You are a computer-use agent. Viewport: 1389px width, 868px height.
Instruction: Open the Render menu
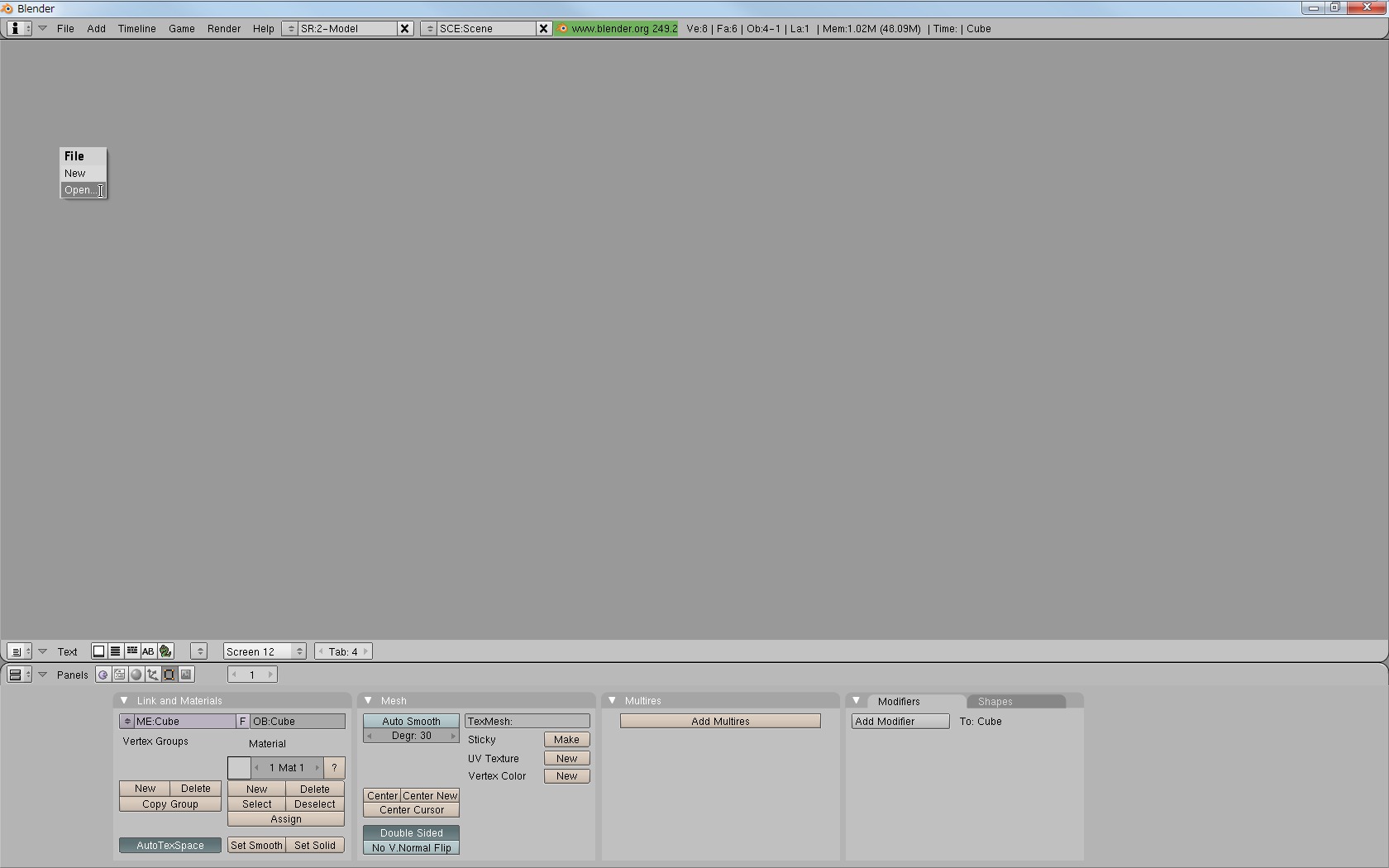click(x=224, y=28)
